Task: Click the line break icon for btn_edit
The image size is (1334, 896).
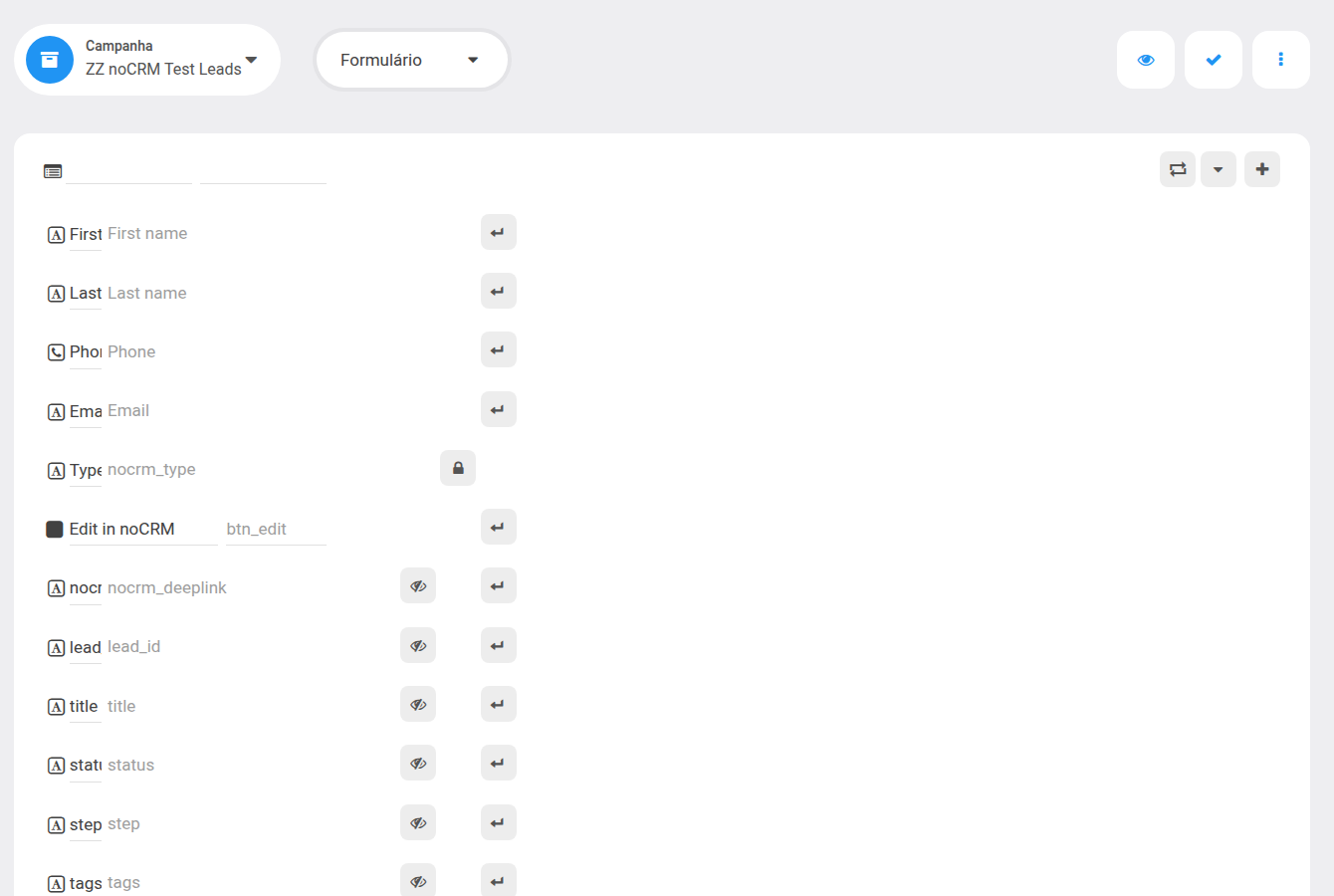Action: point(498,527)
